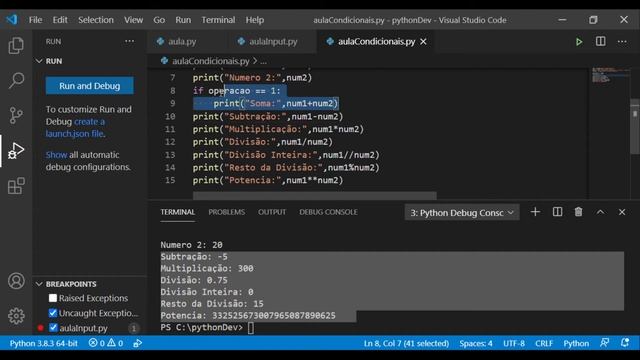Image resolution: width=640 pixels, height=360 pixels.
Task: Click the editor vertical scrollbar
Action: [x=635, y=127]
